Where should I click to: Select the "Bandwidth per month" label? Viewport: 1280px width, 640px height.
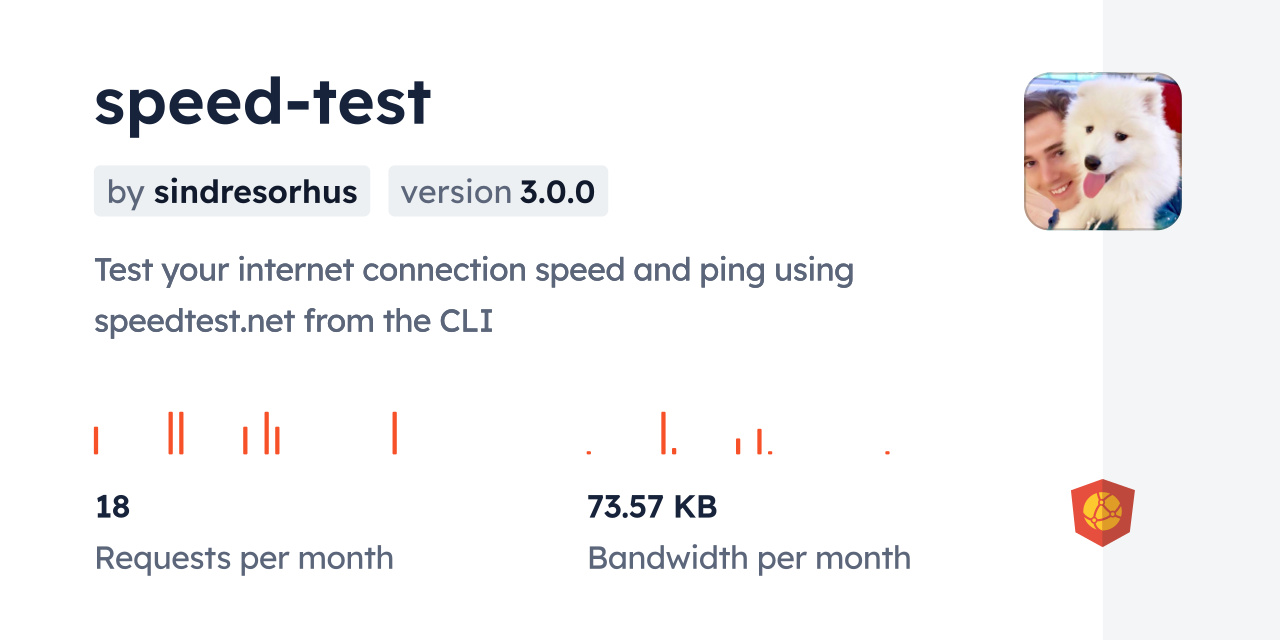click(x=749, y=558)
